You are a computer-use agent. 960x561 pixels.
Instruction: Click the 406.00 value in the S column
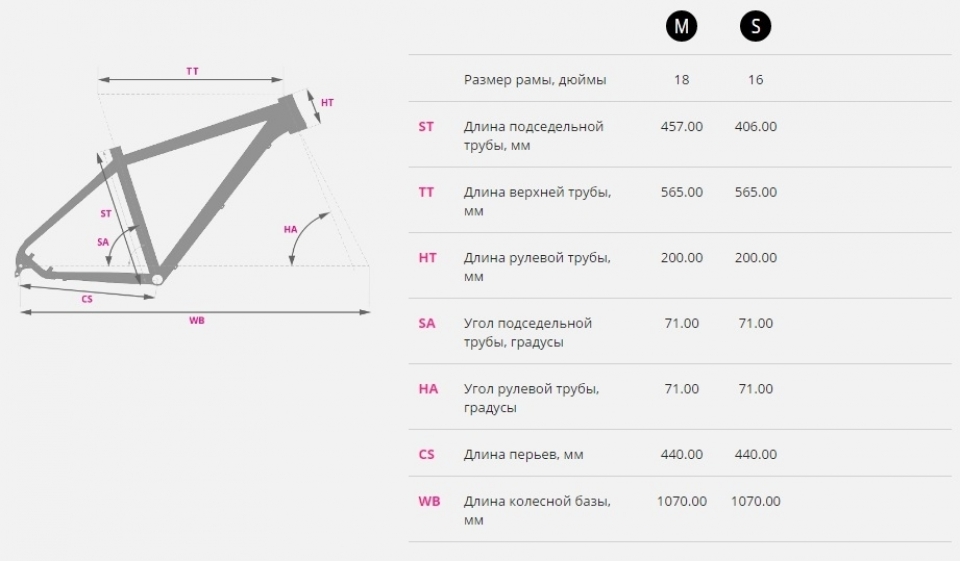coord(756,127)
